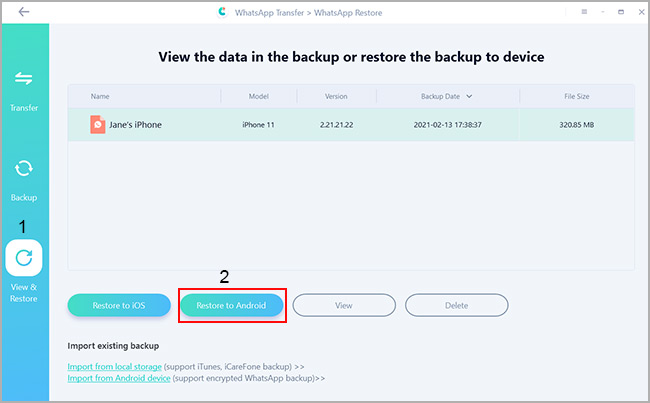The height and width of the screenshot is (403, 650).
Task: Open Import from local storage link
Action: click(x=117, y=367)
